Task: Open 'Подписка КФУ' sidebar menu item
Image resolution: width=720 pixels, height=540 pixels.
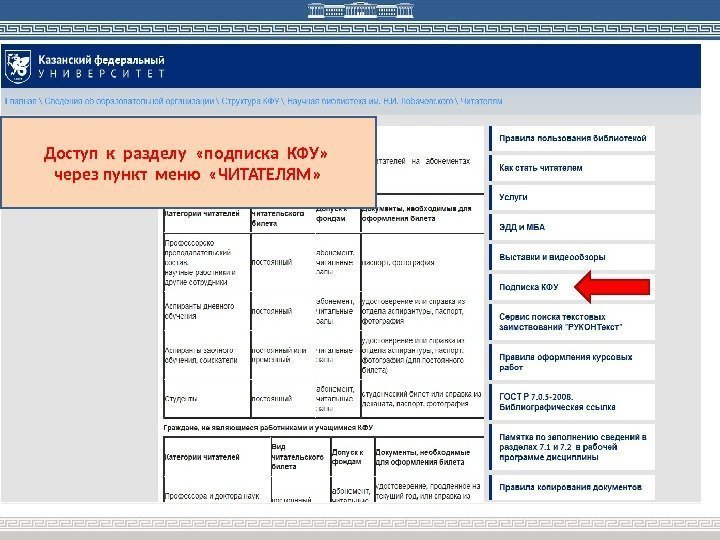Action: (572, 287)
